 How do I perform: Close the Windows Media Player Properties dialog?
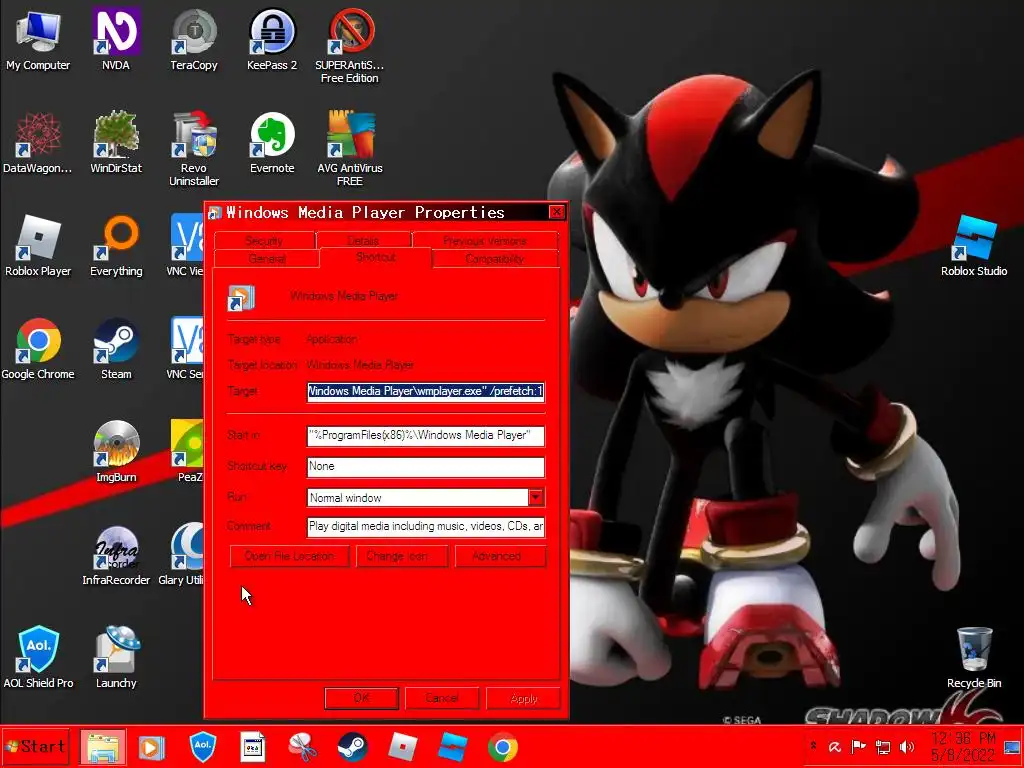point(556,212)
